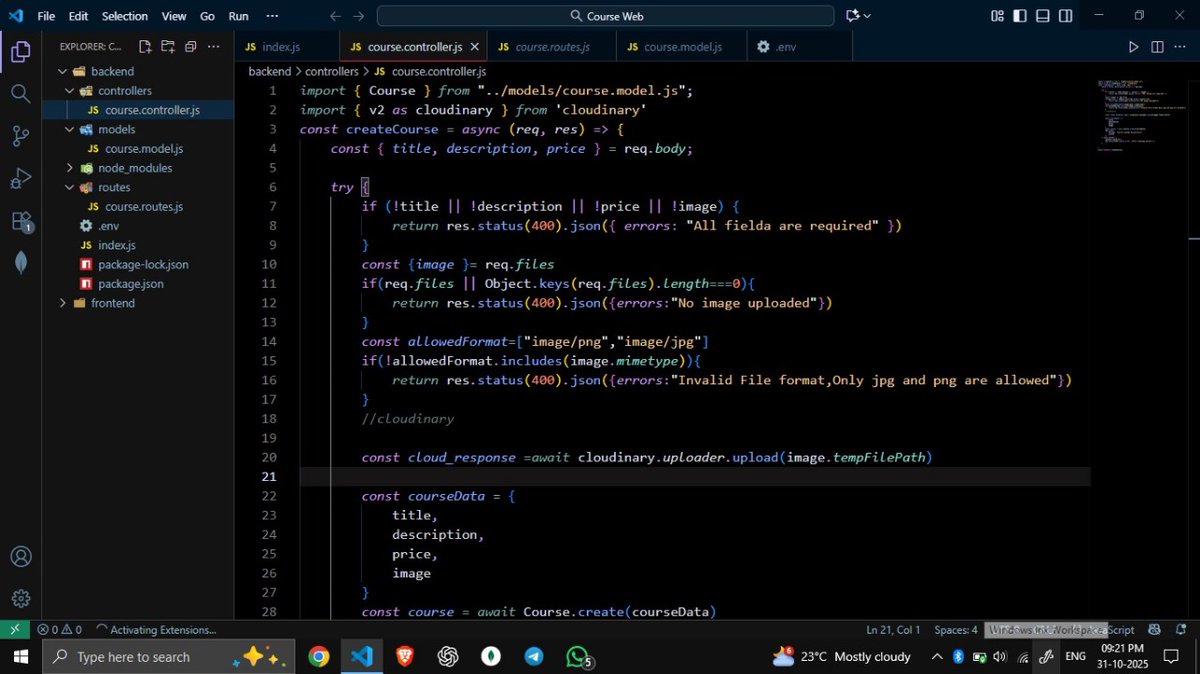The image size is (1200, 674).
Task: Open the Run and Debug view
Action: click(x=20, y=178)
